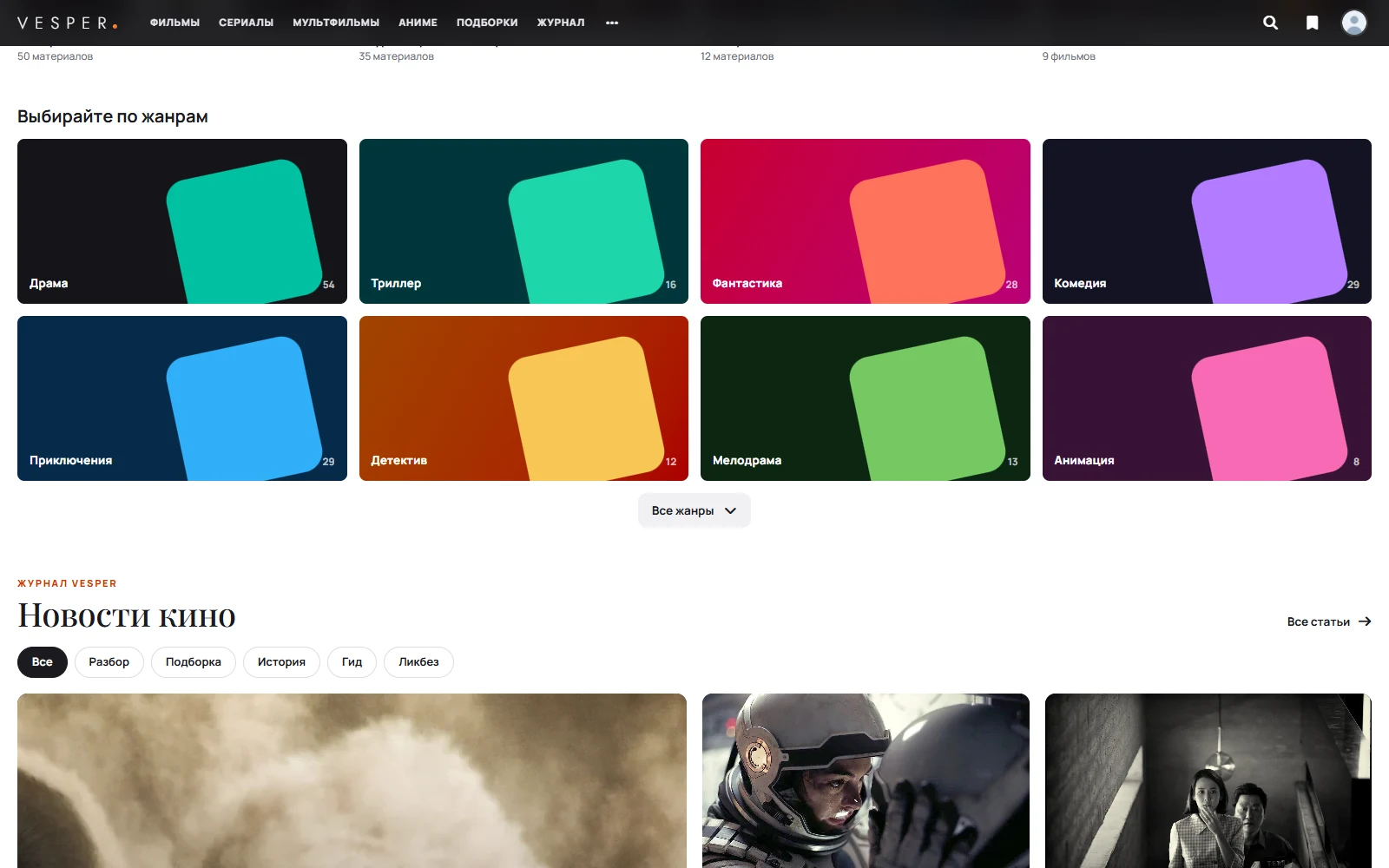The image size is (1389, 868).
Task: Select the Все filter chip
Action: [43, 661]
